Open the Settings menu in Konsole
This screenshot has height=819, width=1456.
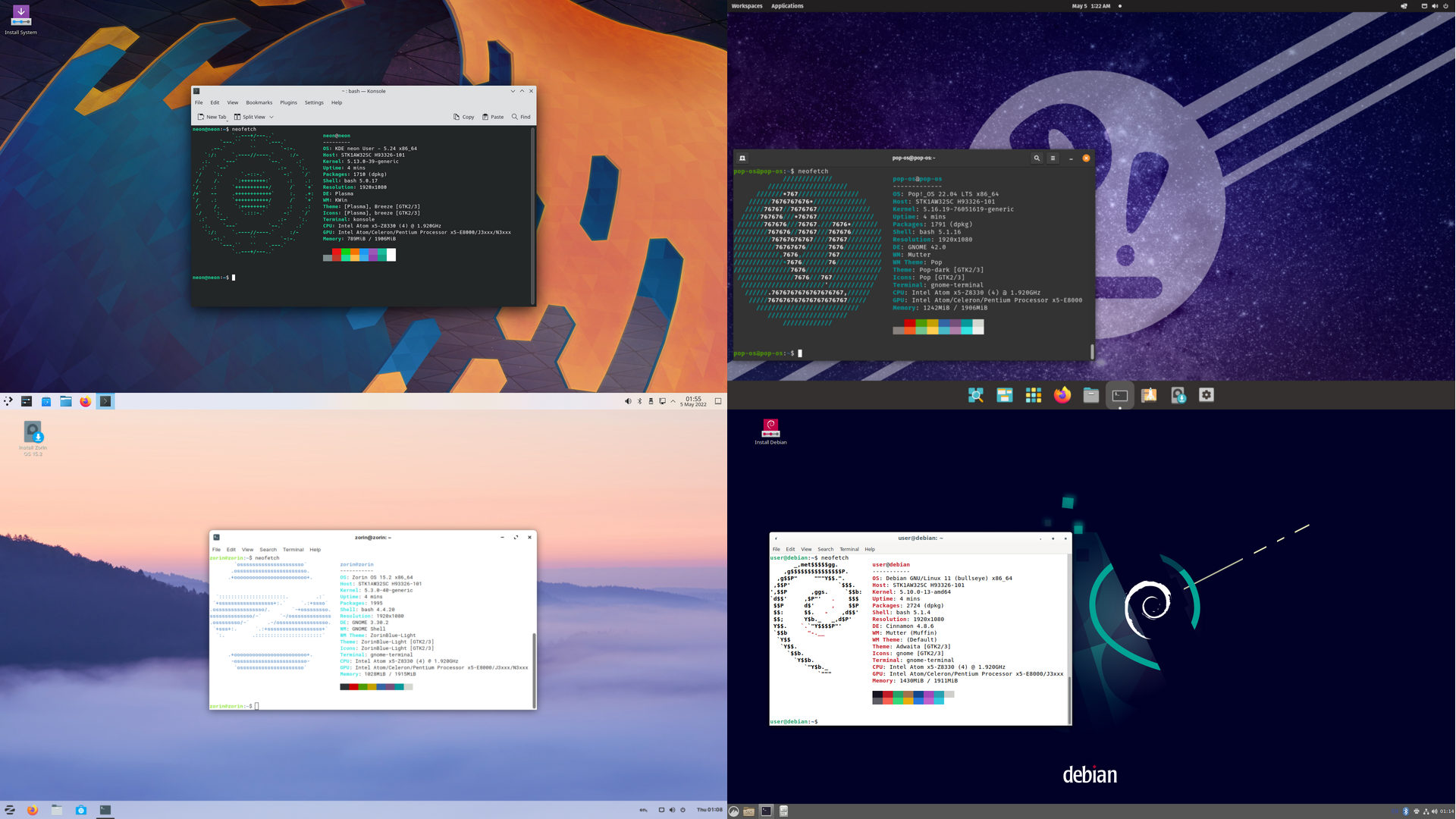pos(314,102)
